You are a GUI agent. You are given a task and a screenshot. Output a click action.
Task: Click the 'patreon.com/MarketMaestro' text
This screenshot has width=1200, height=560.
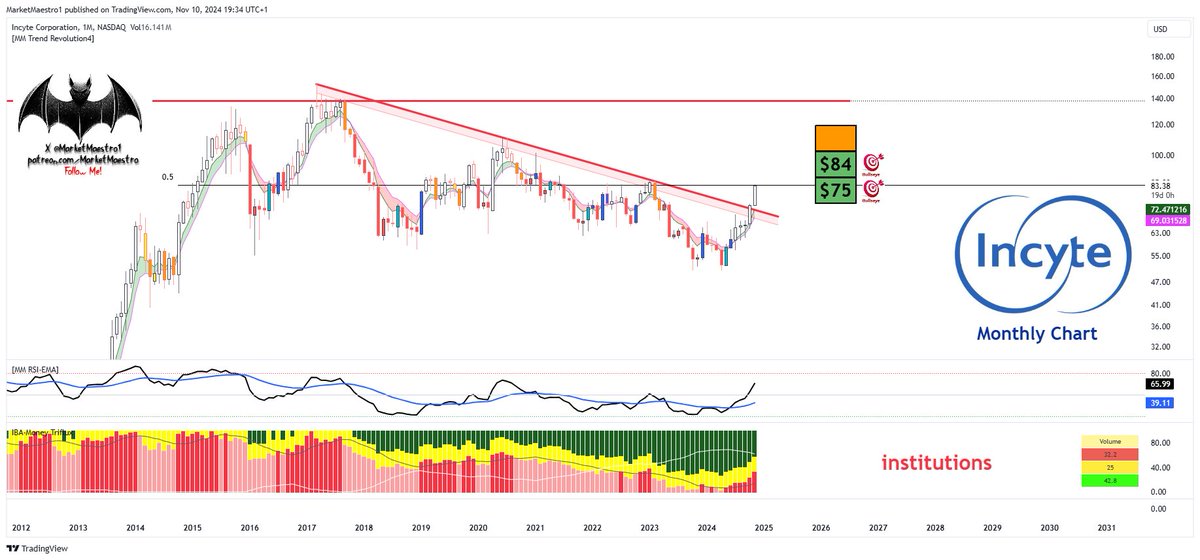click(x=83, y=160)
